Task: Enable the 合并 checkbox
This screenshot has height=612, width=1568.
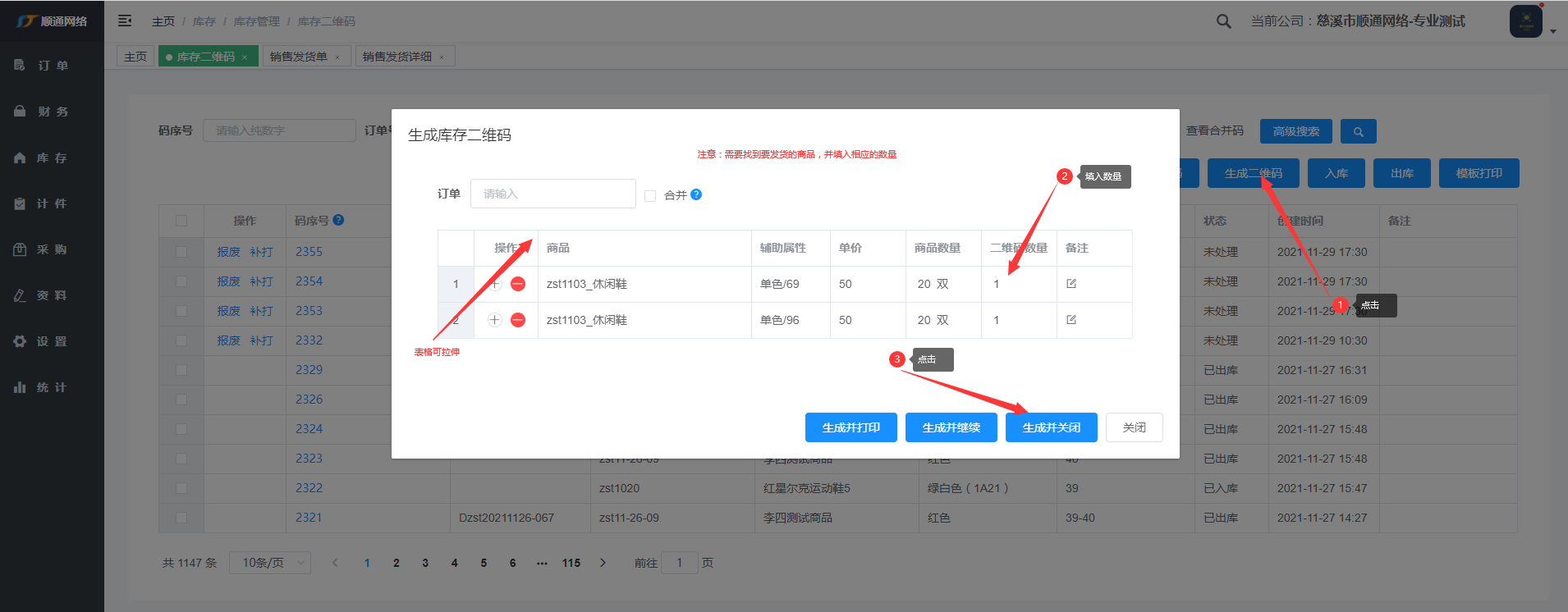Action: pos(650,196)
